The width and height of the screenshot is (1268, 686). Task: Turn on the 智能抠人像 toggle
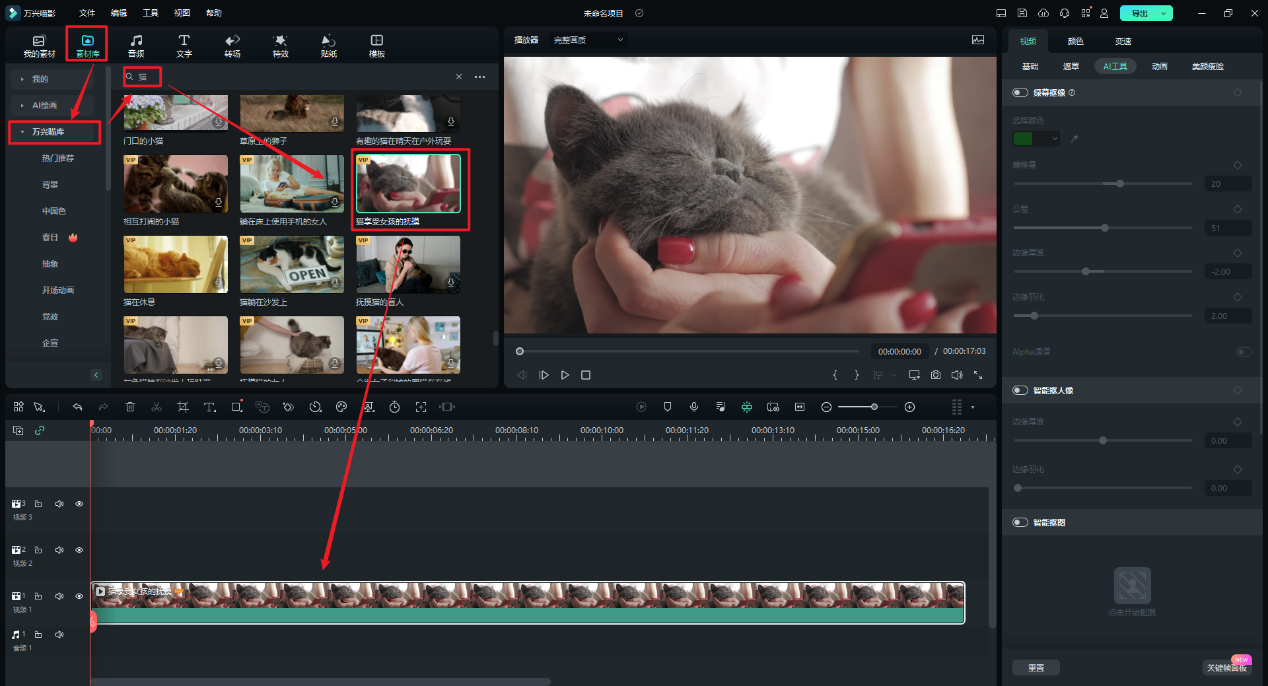1020,390
